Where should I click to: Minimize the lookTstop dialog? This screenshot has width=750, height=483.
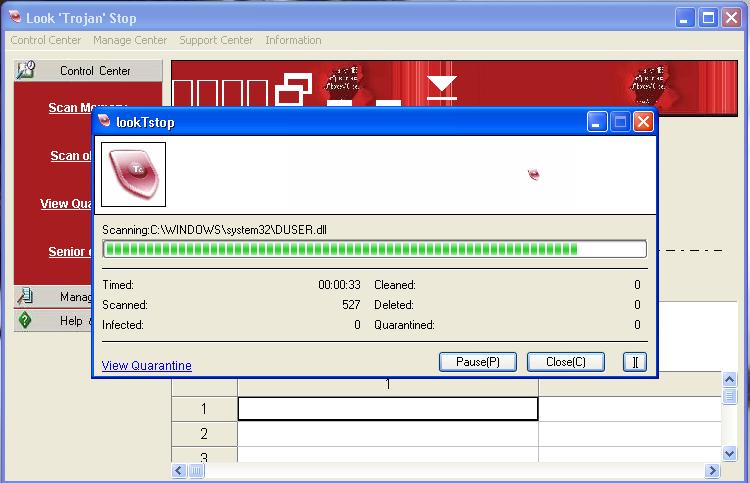pyautogui.click(x=596, y=122)
